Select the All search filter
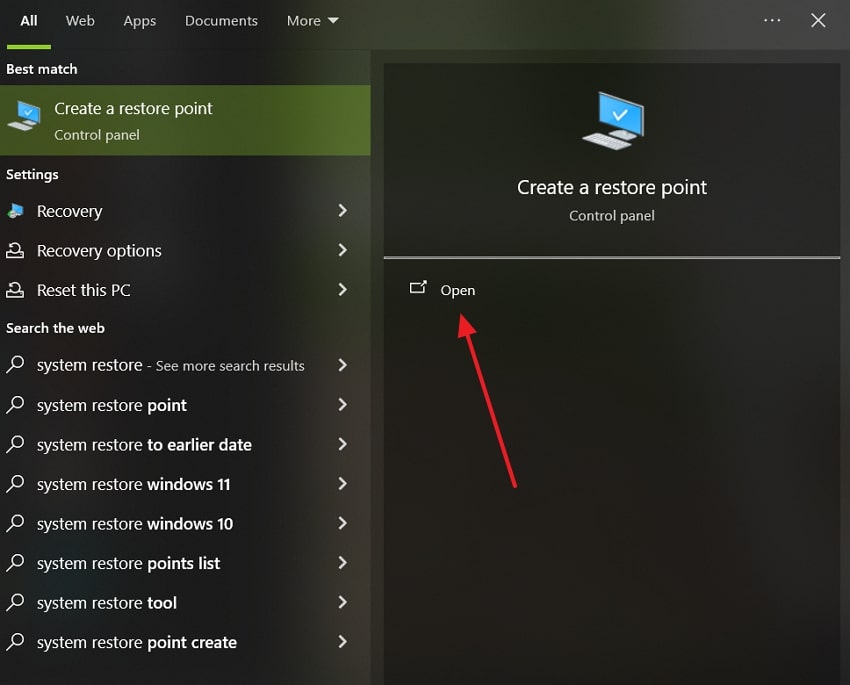This screenshot has width=850, height=685. coord(27,20)
